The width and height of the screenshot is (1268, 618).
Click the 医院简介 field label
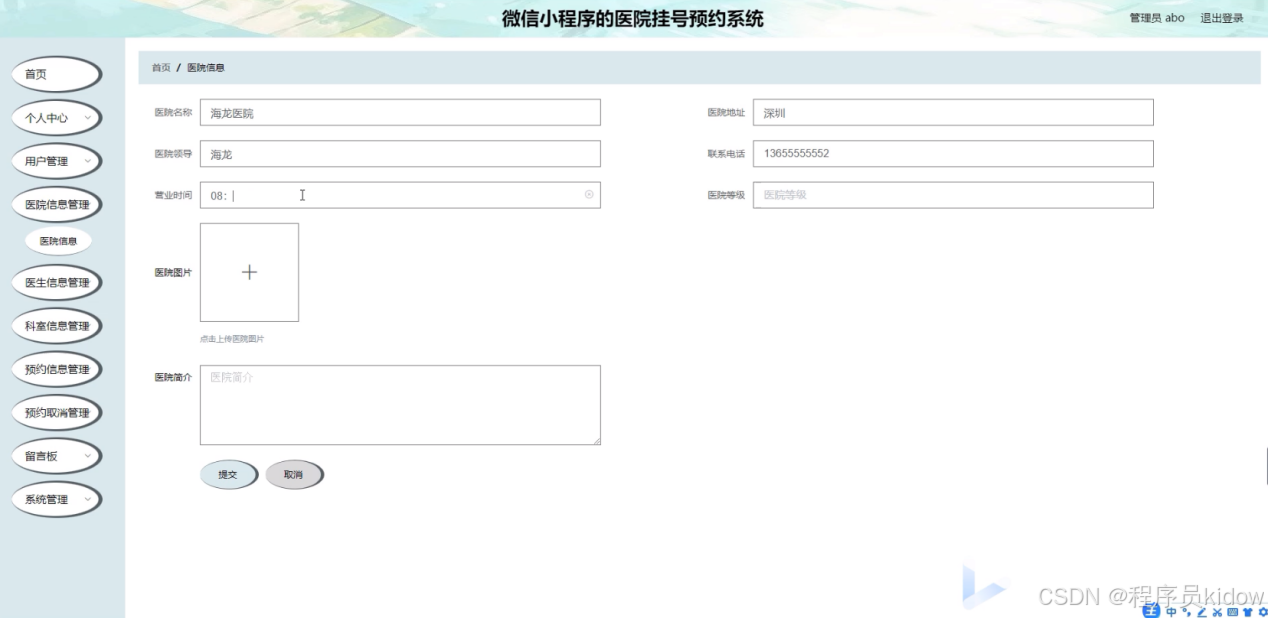pyautogui.click(x=173, y=377)
